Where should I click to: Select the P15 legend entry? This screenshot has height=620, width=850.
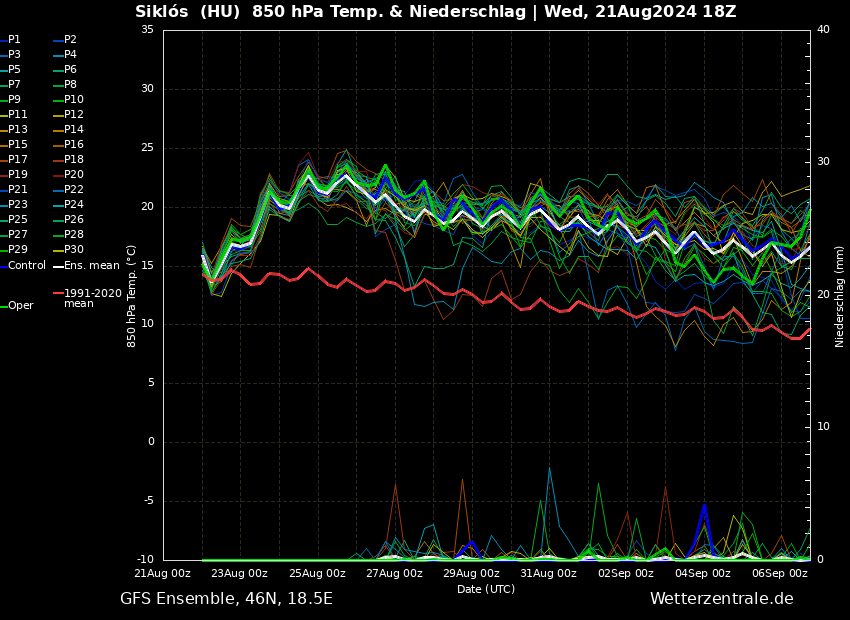pos(17,145)
